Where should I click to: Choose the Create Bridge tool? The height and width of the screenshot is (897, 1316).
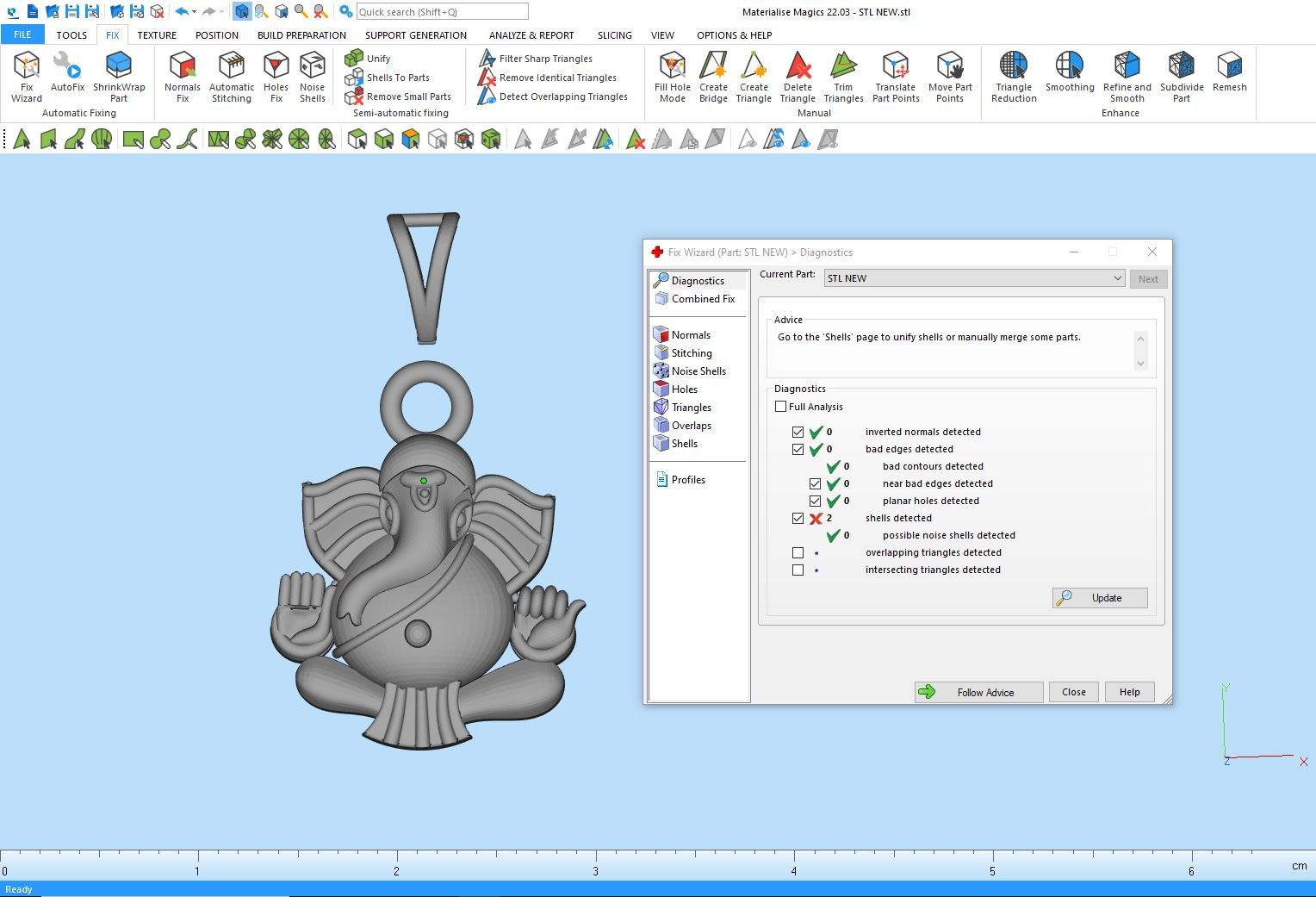click(713, 76)
